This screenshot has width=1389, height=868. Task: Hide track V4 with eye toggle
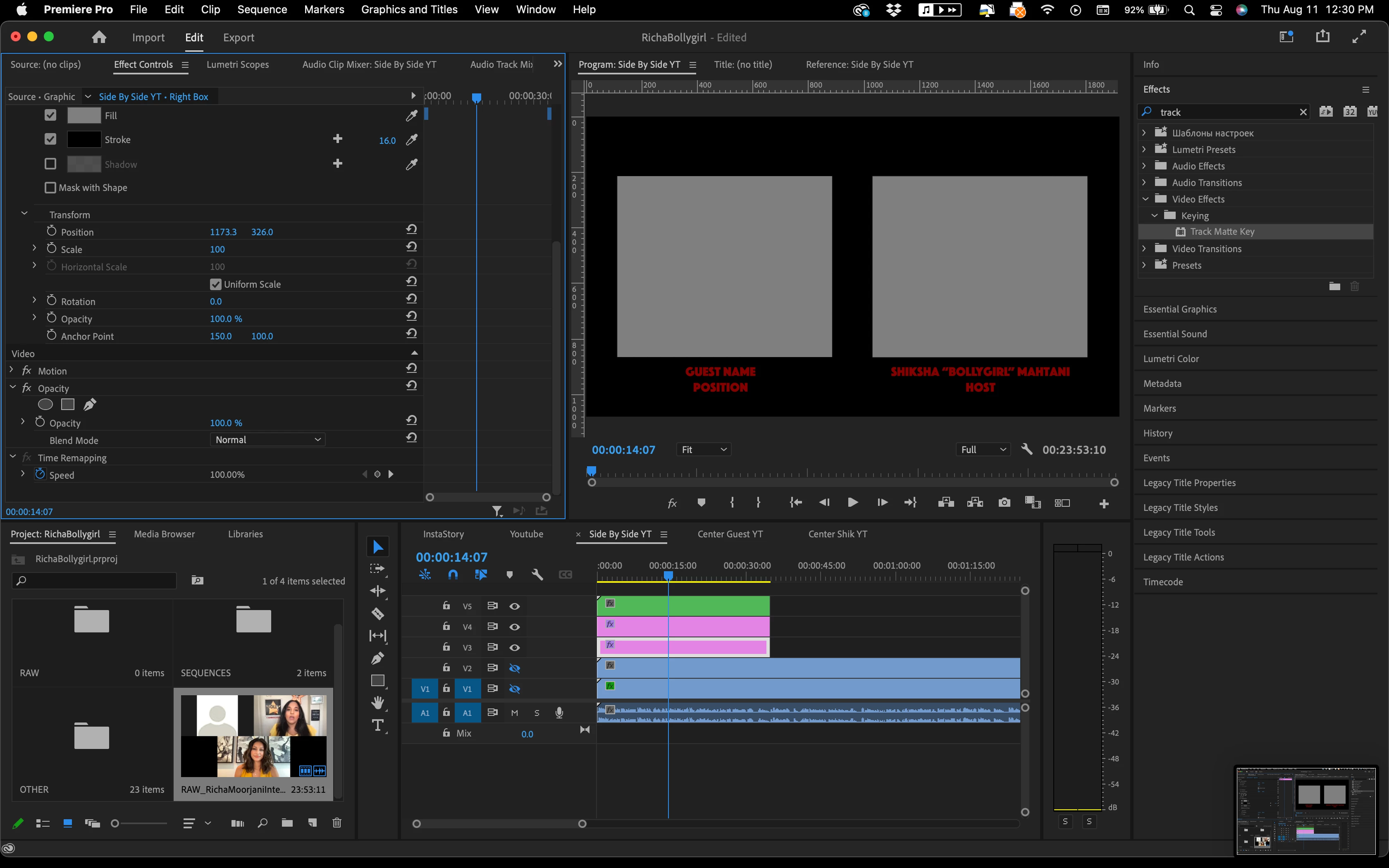[515, 627]
